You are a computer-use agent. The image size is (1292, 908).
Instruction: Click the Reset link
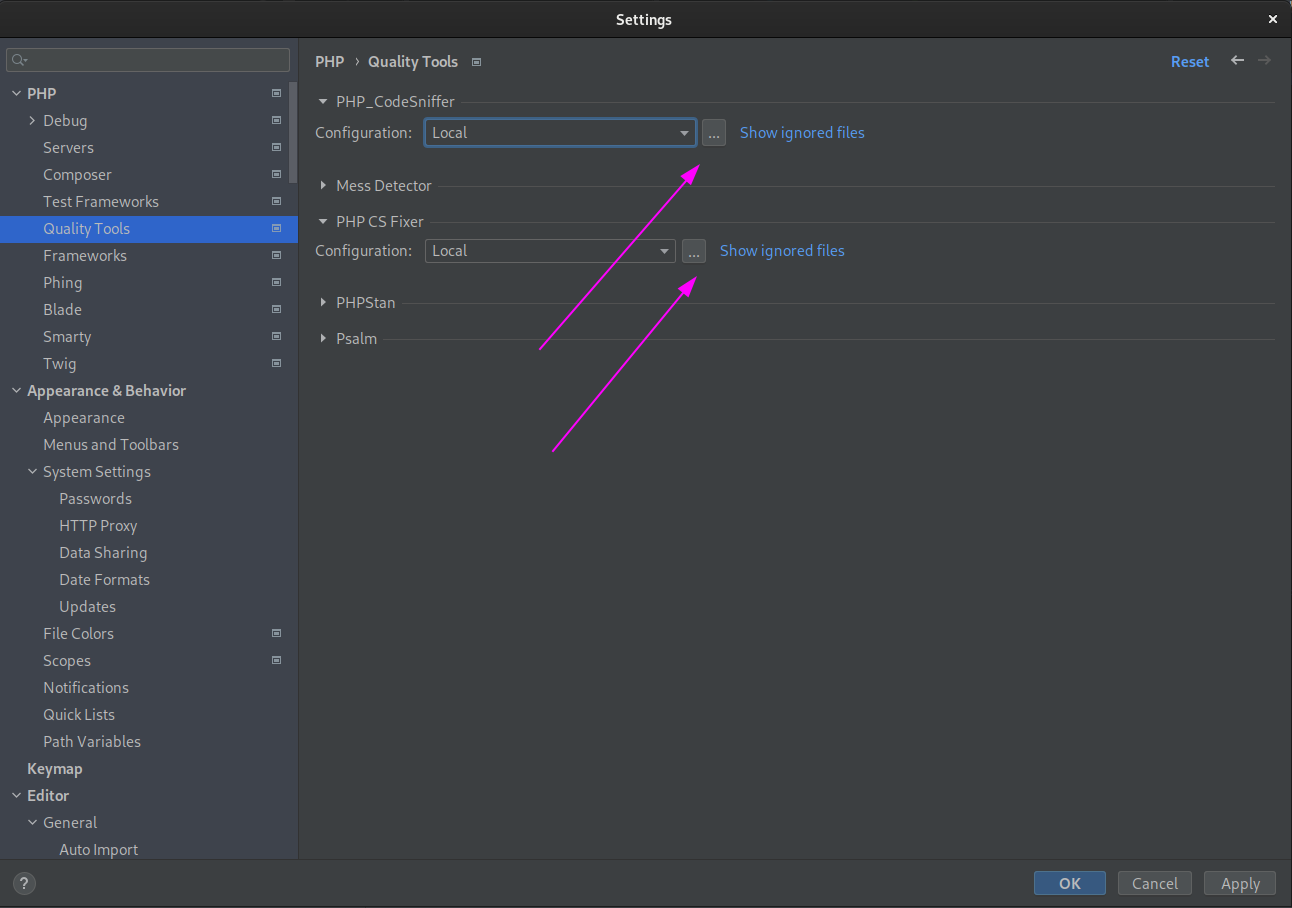pyautogui.click(x=1190, y=62)
